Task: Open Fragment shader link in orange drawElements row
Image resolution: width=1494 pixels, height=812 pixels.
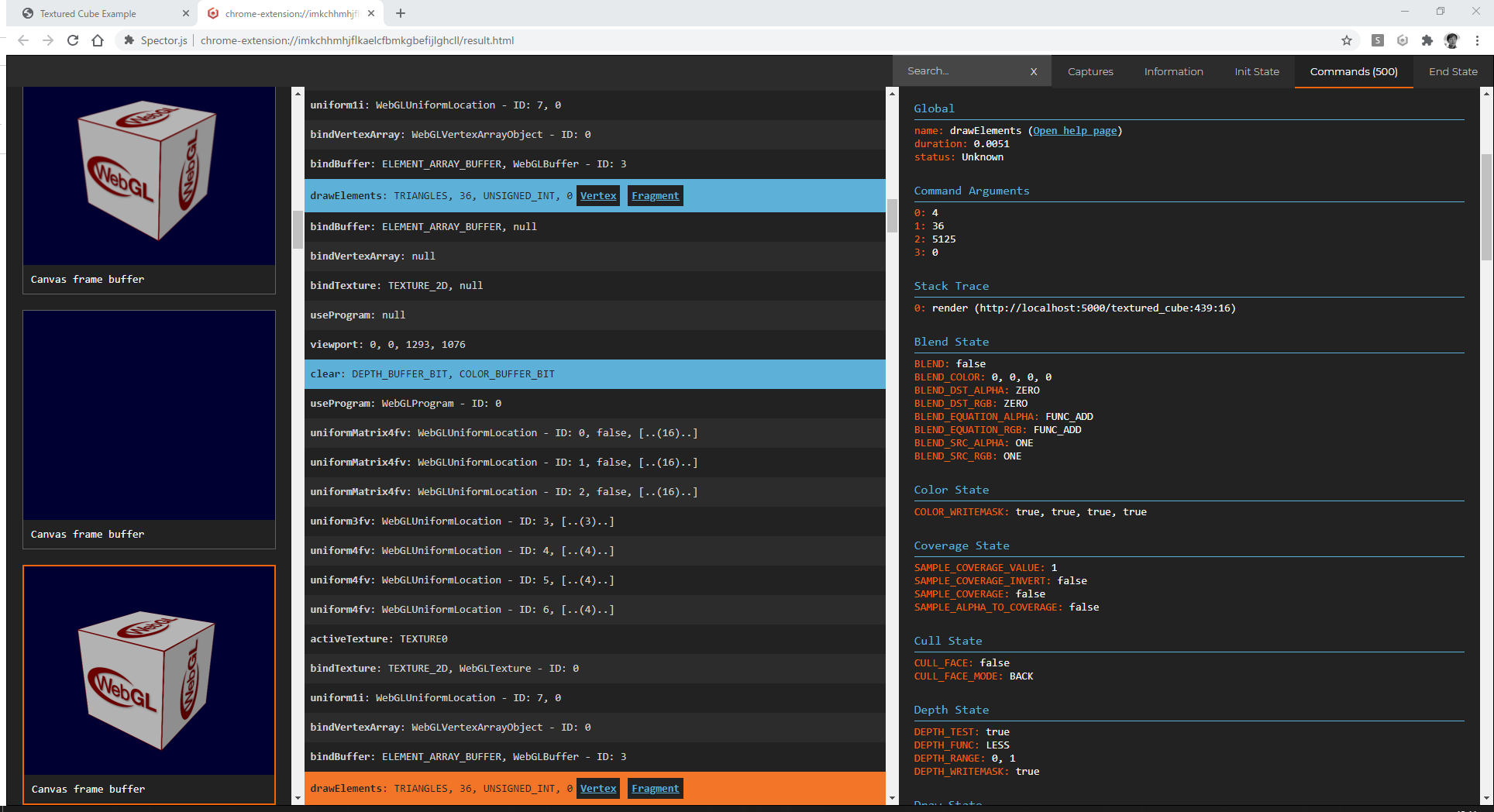Action: tap(655, 789)
